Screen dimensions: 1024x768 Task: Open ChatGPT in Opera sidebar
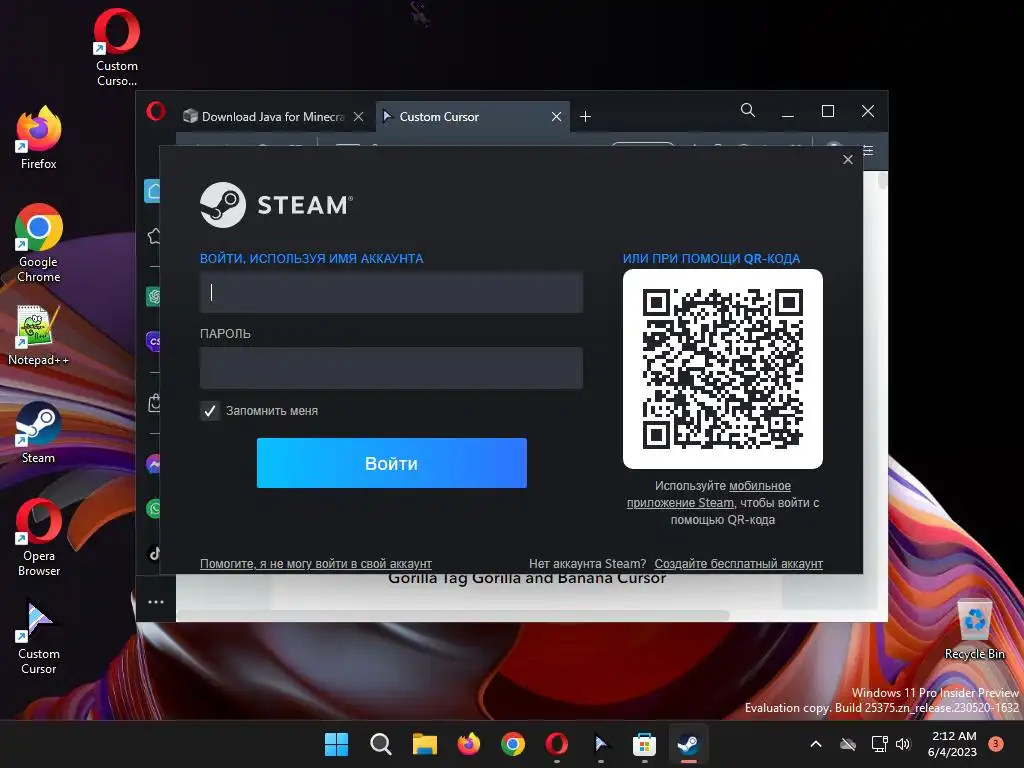(153, 296)
